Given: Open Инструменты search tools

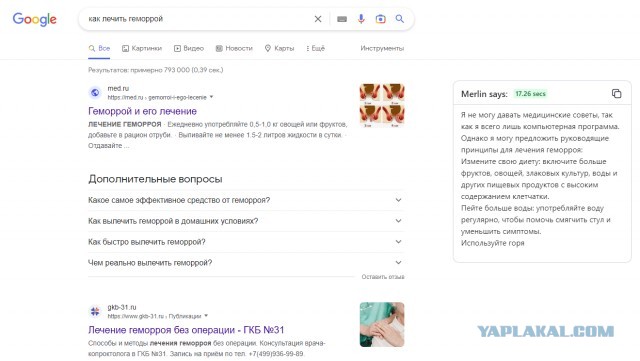Looking at the screenshot, I should (x=382, y=48).
